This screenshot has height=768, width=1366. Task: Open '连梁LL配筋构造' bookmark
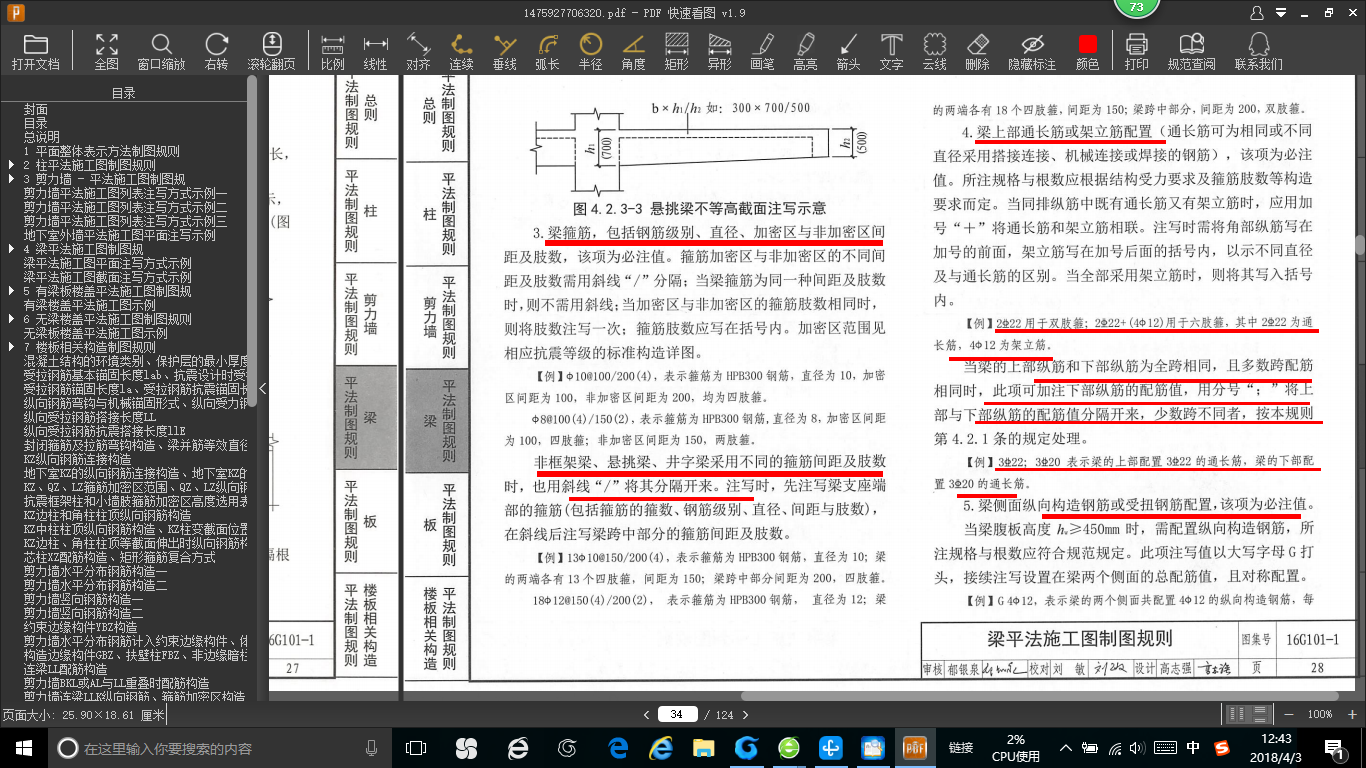coord(66,669)
